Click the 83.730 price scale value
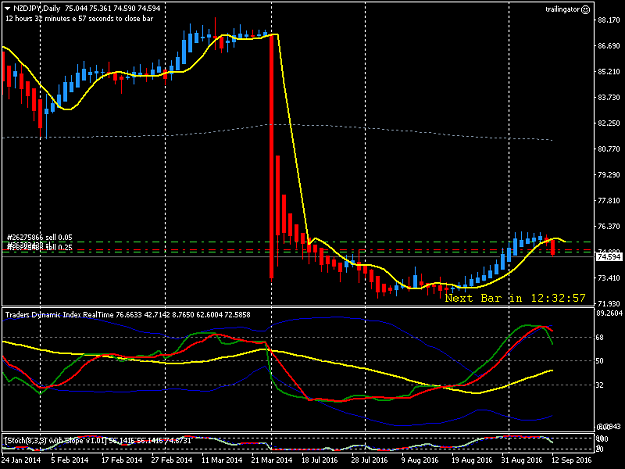The image size is (625, 469). coord(609,97)
